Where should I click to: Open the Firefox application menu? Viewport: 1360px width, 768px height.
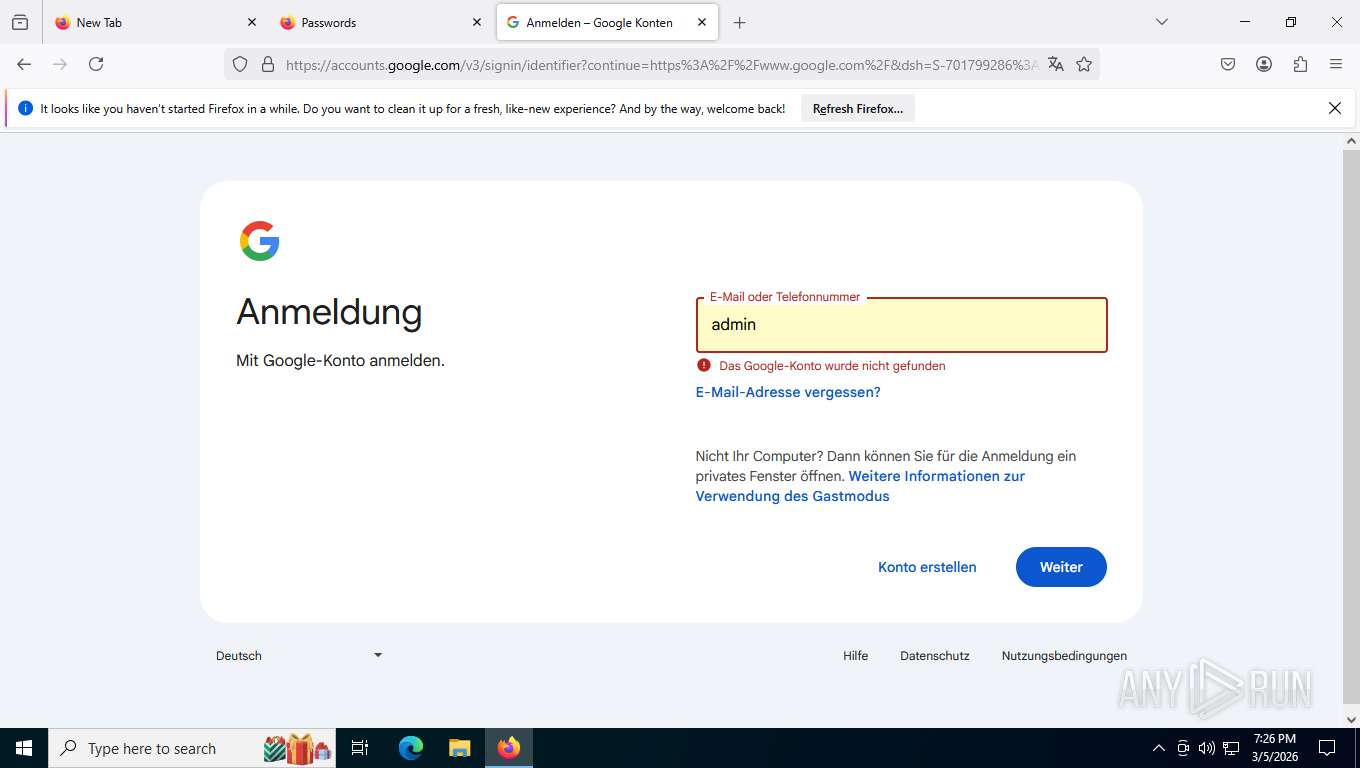coord(1336,64)
